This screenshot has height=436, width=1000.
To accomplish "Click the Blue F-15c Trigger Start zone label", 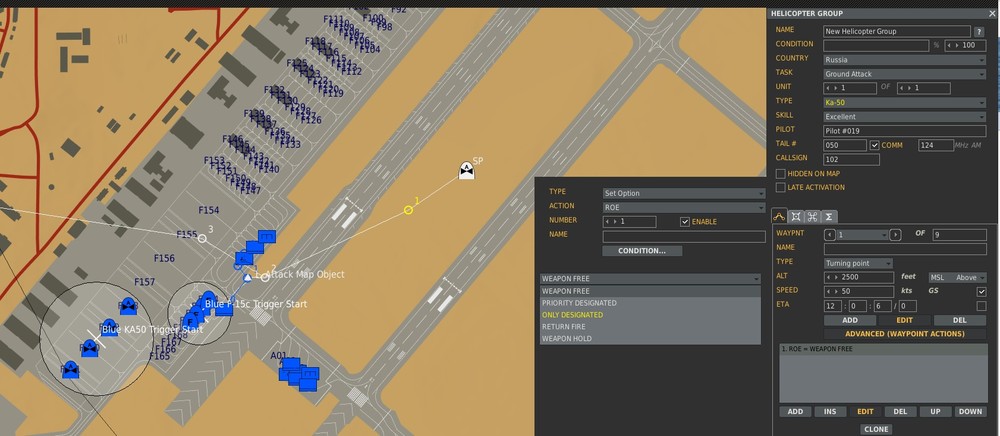I will click(x=256, y=304).
